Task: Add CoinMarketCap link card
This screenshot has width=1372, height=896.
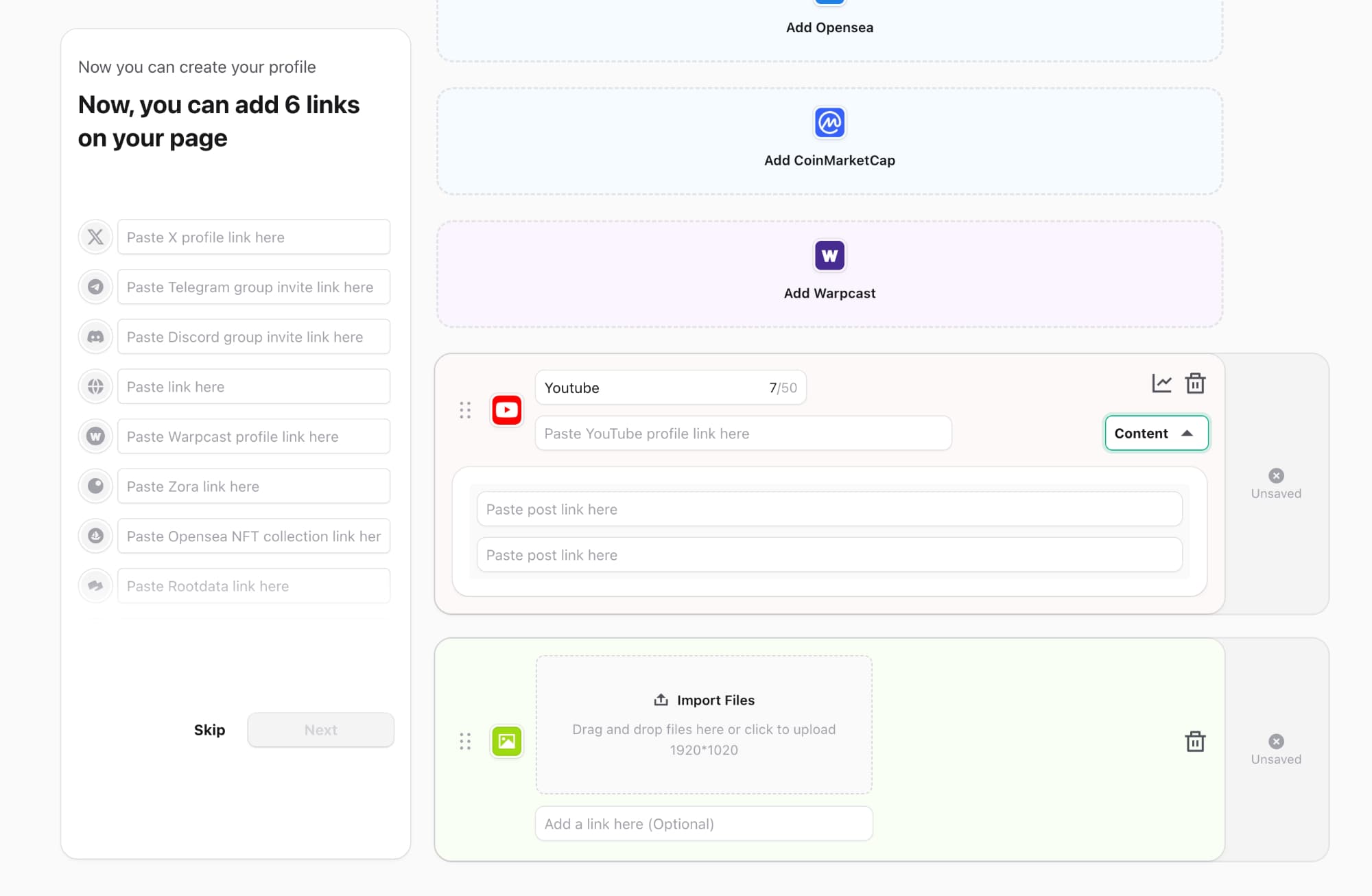Action: coord(829,141)
